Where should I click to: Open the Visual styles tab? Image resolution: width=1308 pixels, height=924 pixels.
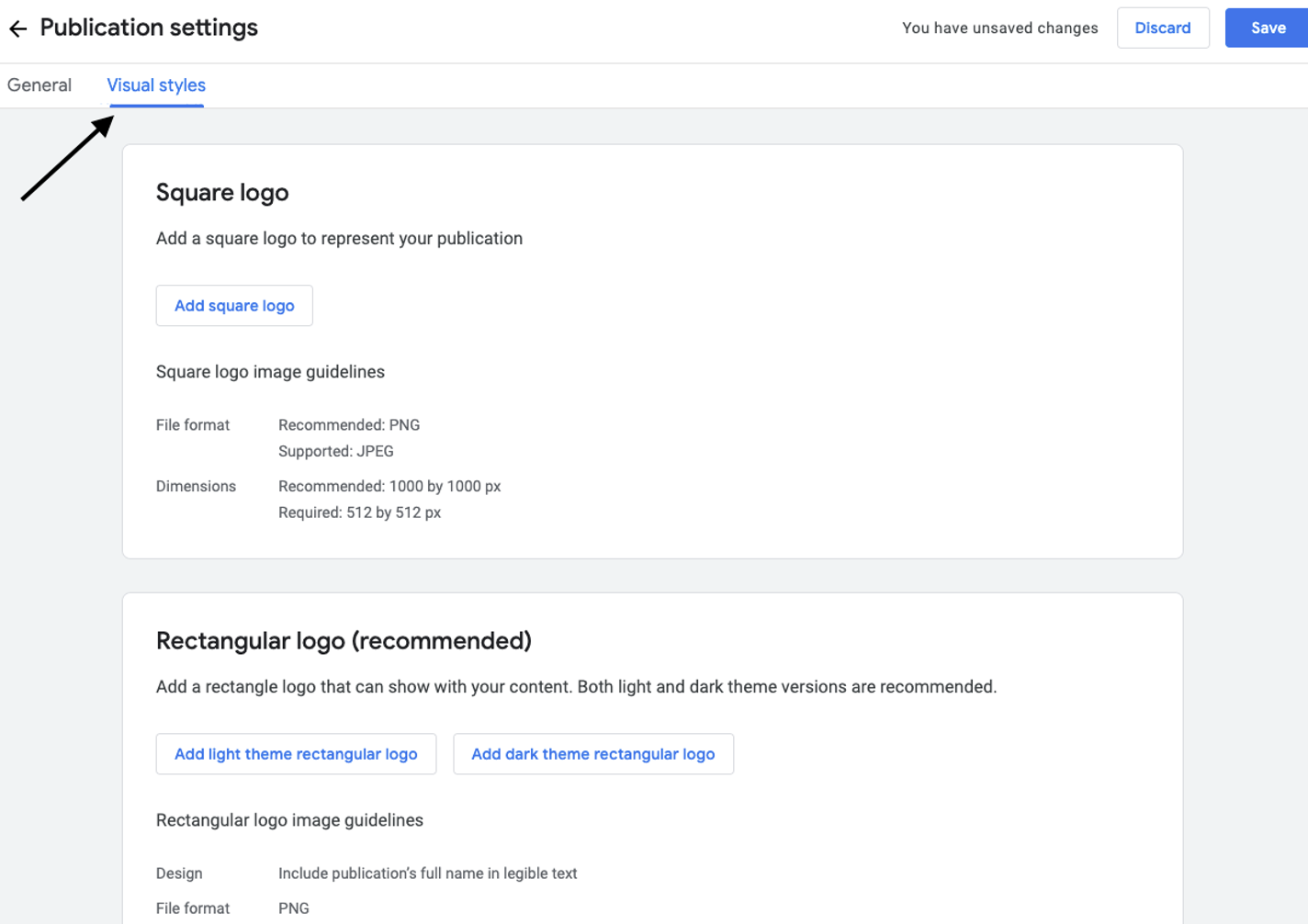click(156, 85)
